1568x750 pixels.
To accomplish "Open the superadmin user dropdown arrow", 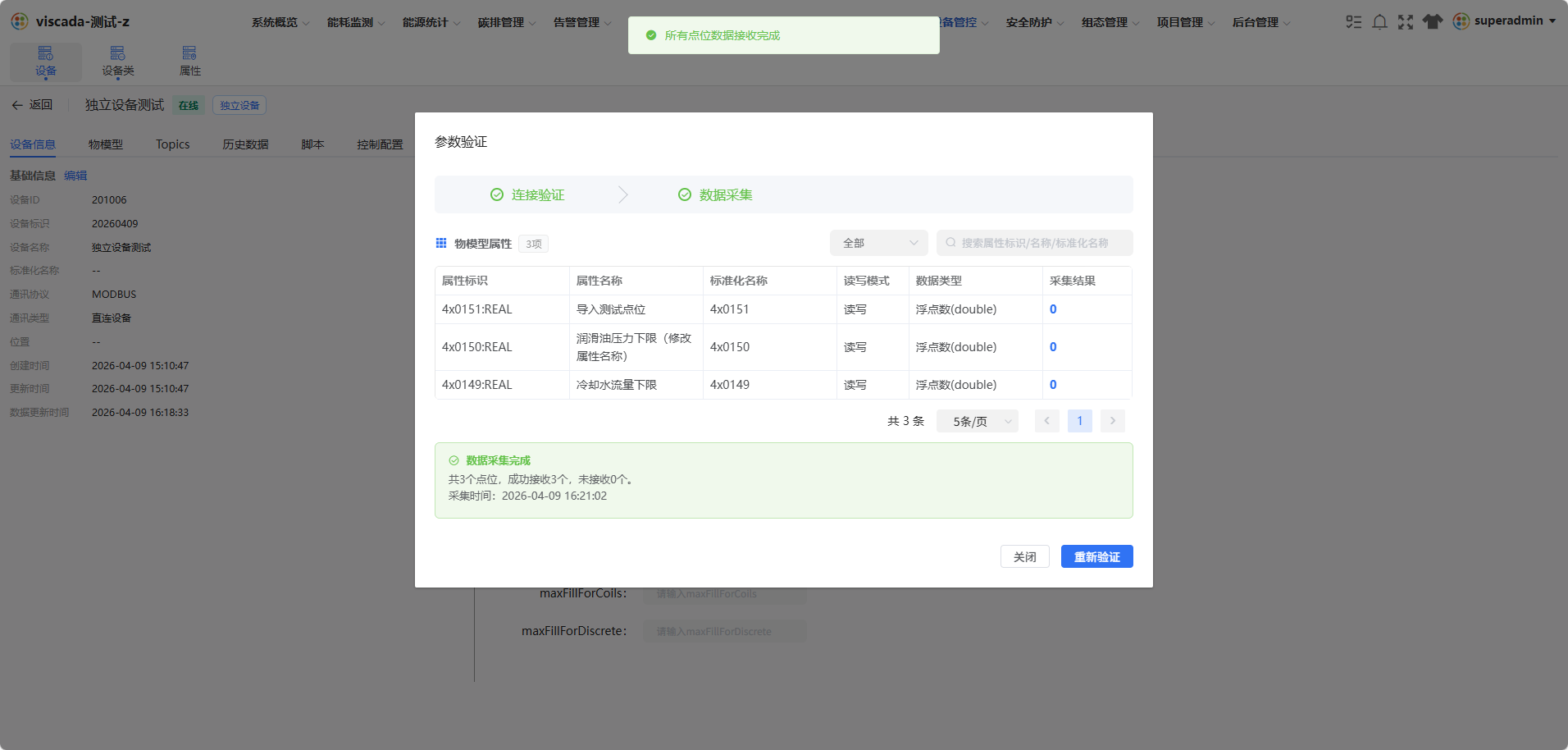I will (x=1552, y=21).
